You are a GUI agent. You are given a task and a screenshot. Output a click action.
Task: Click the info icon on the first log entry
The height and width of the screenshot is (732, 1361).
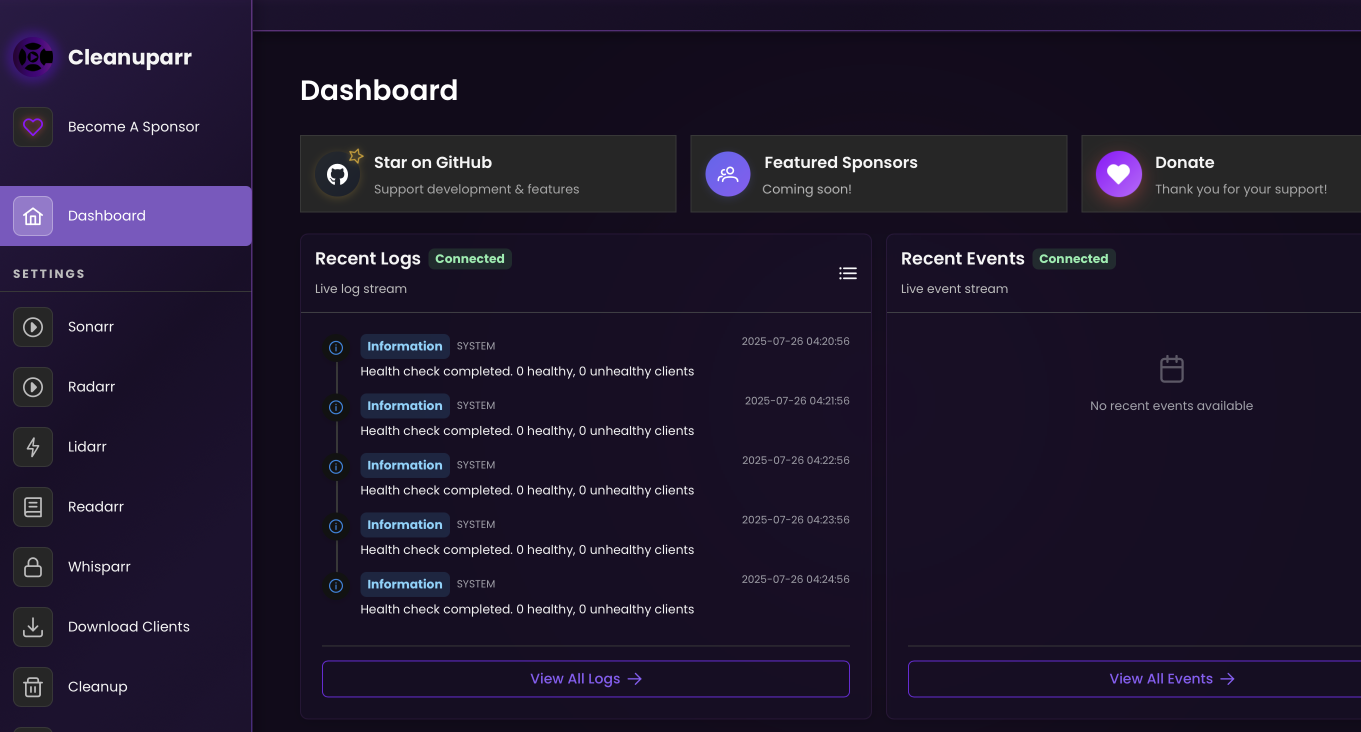(x=336, y=347)
